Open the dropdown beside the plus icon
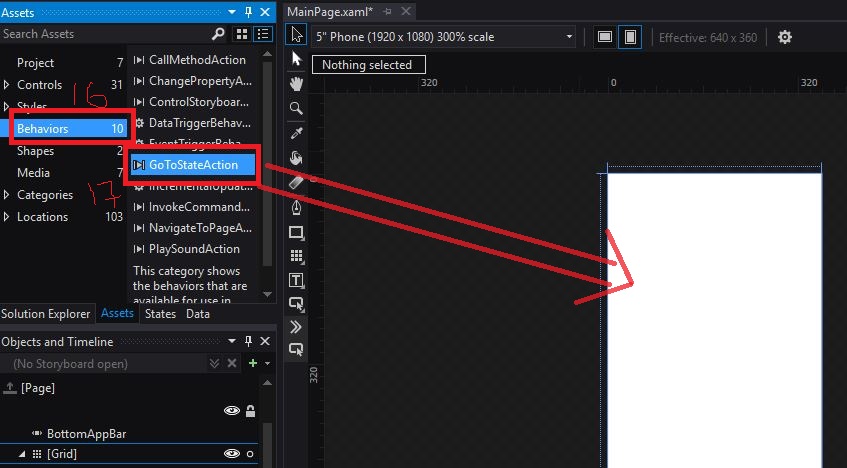This screenshot has height=468, width=847. [x=267, y=364]
